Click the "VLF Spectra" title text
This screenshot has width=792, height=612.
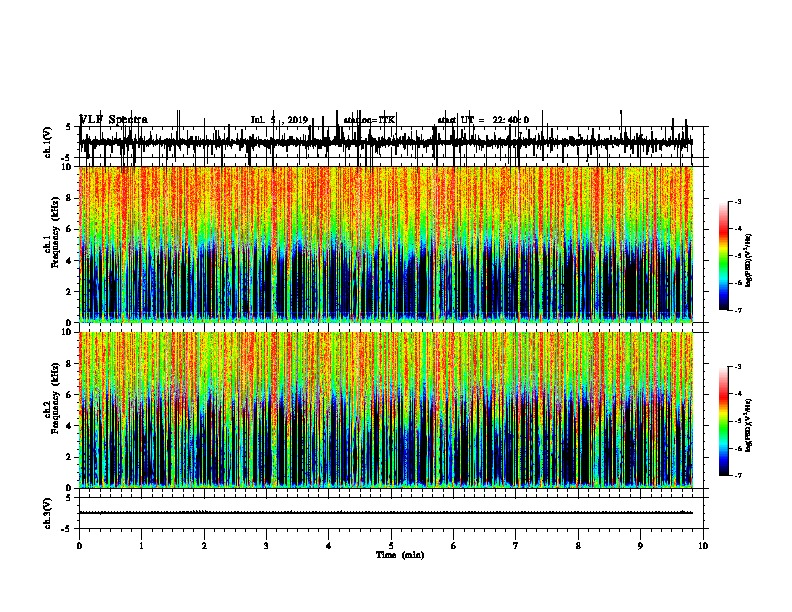[x=114, y=120]
